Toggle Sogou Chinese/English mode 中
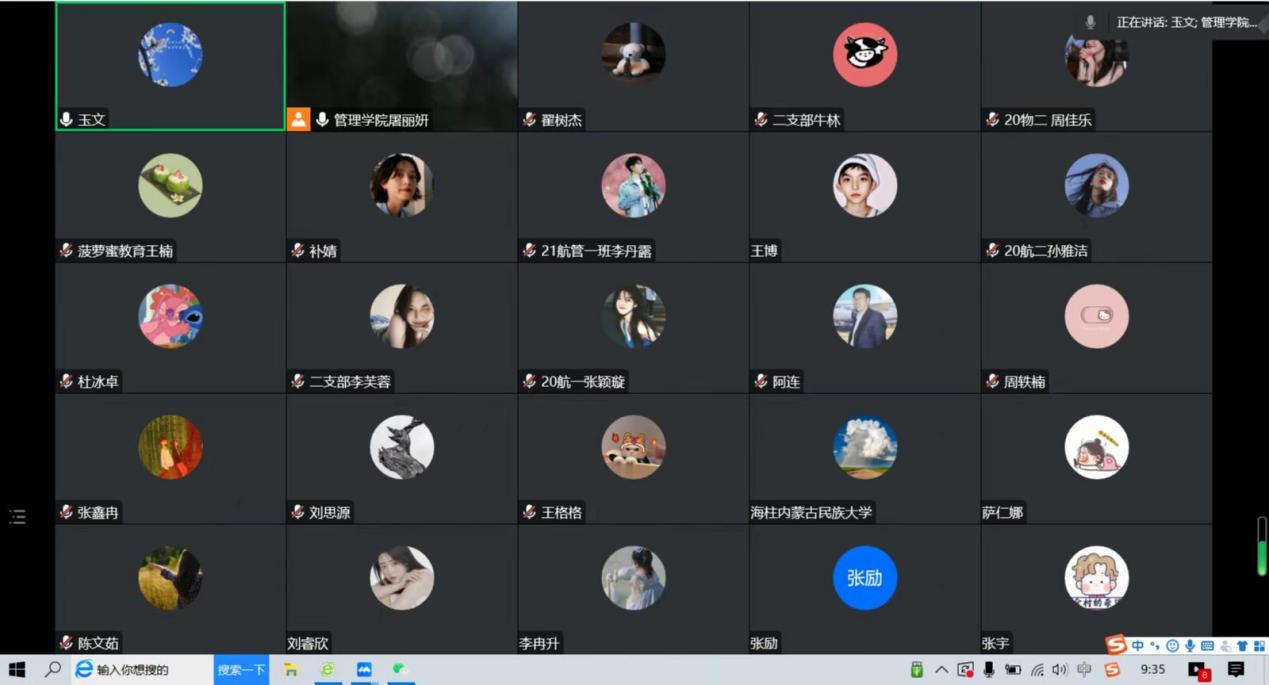Screen dimensions: 1269x685 [x=1138, y=646]
